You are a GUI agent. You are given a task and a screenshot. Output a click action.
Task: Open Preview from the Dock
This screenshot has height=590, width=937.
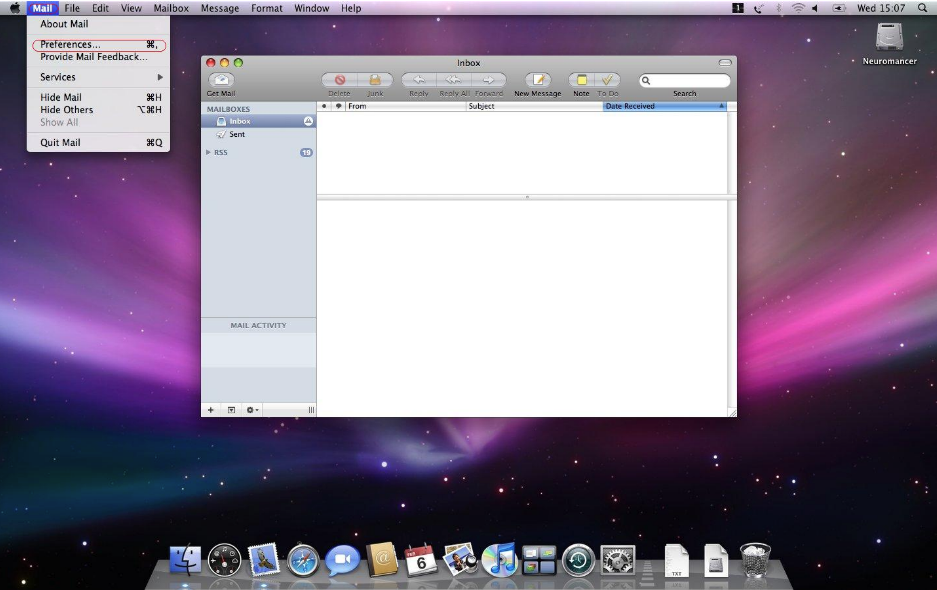(460, 560)
